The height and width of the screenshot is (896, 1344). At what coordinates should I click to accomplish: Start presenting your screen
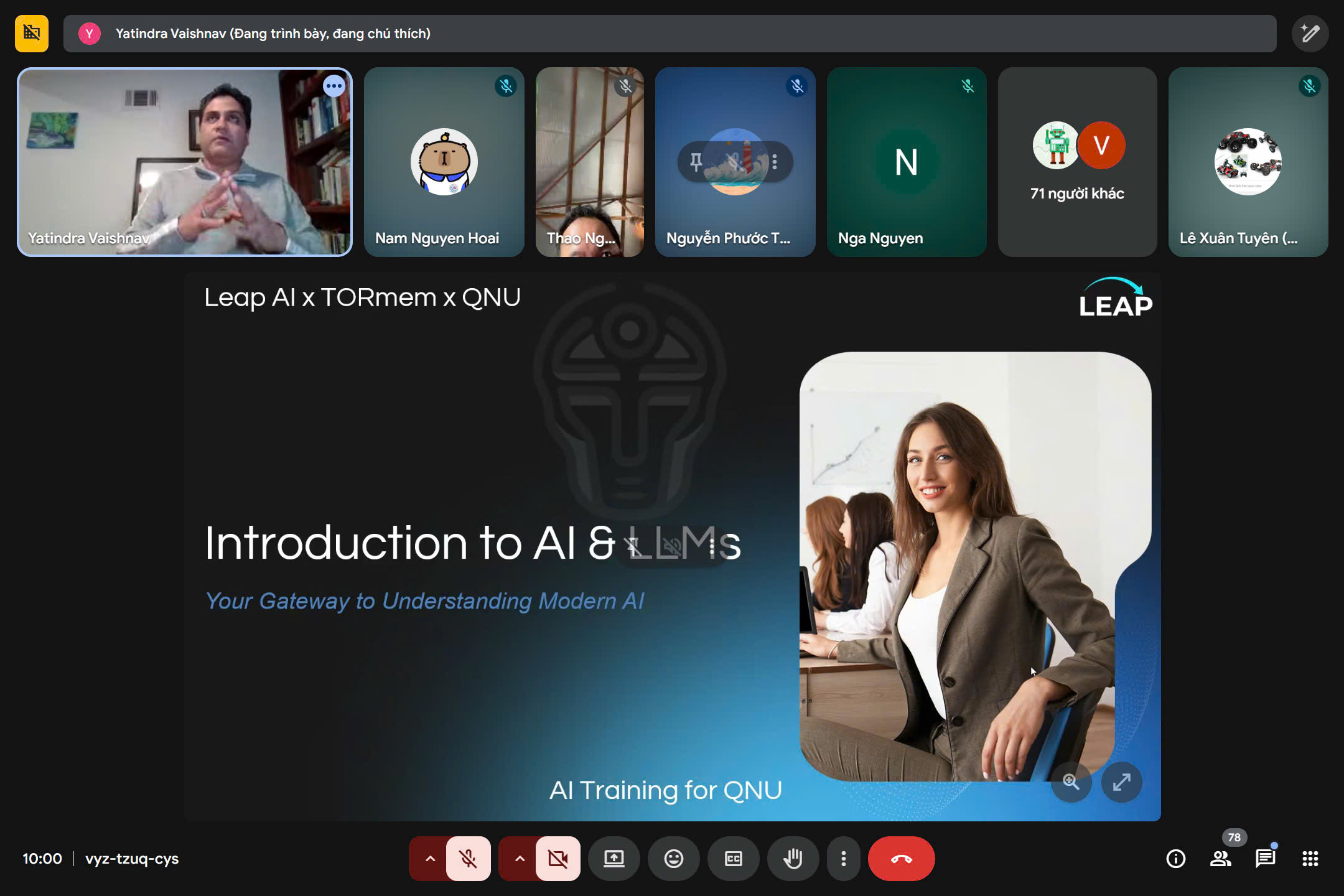coord(614,859)
